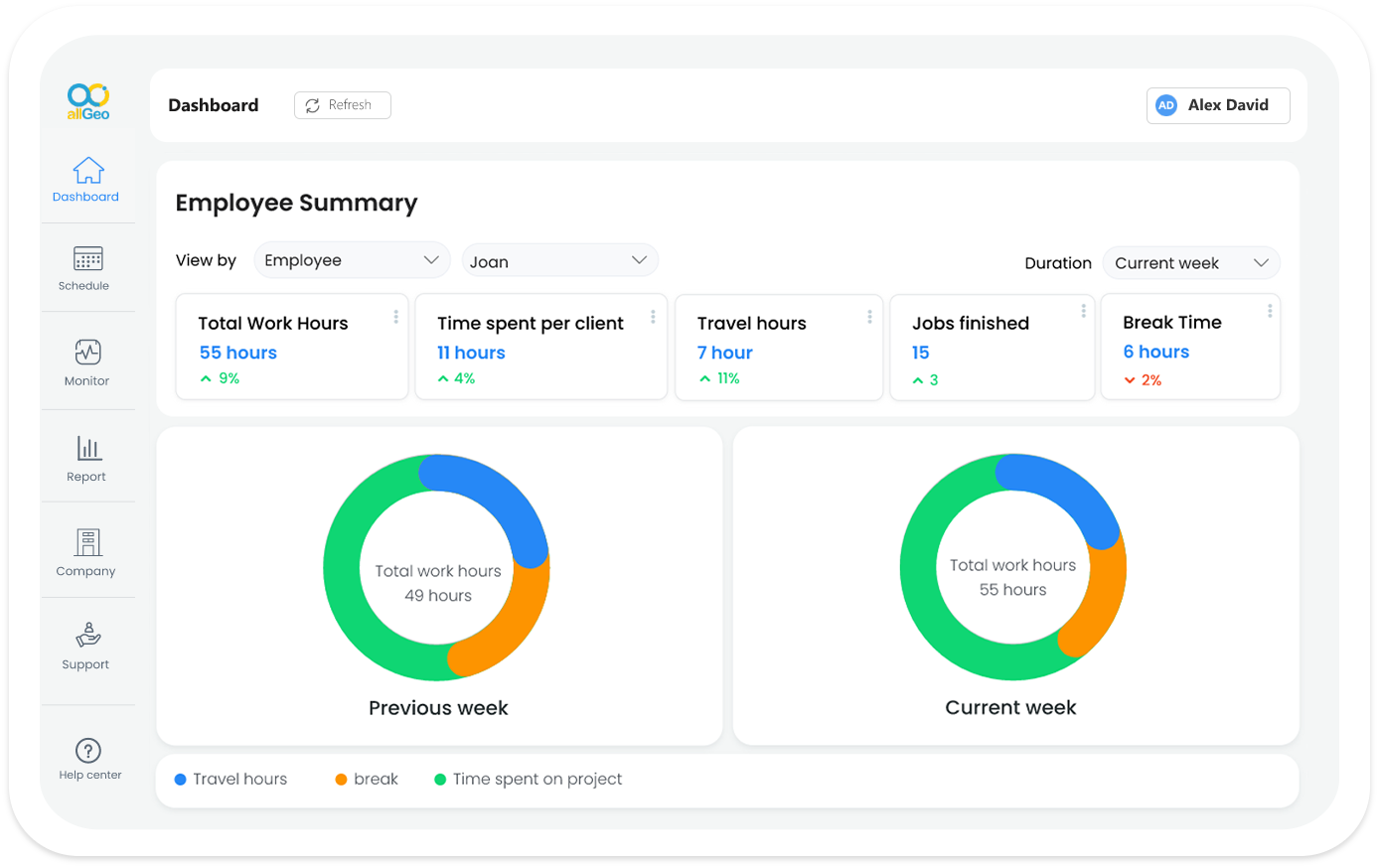1379x868 pixels.
Task: Open Total Work Hours card options menu
Action: click(395, 317)
